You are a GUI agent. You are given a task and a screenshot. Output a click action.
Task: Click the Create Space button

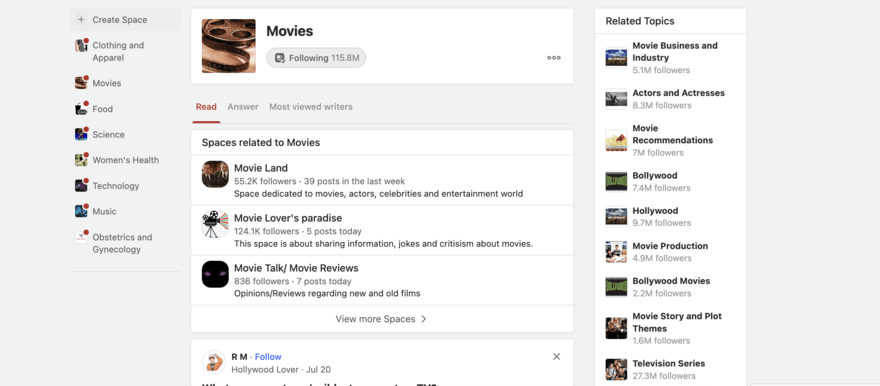pyautogui.click(x=126, y=20)
